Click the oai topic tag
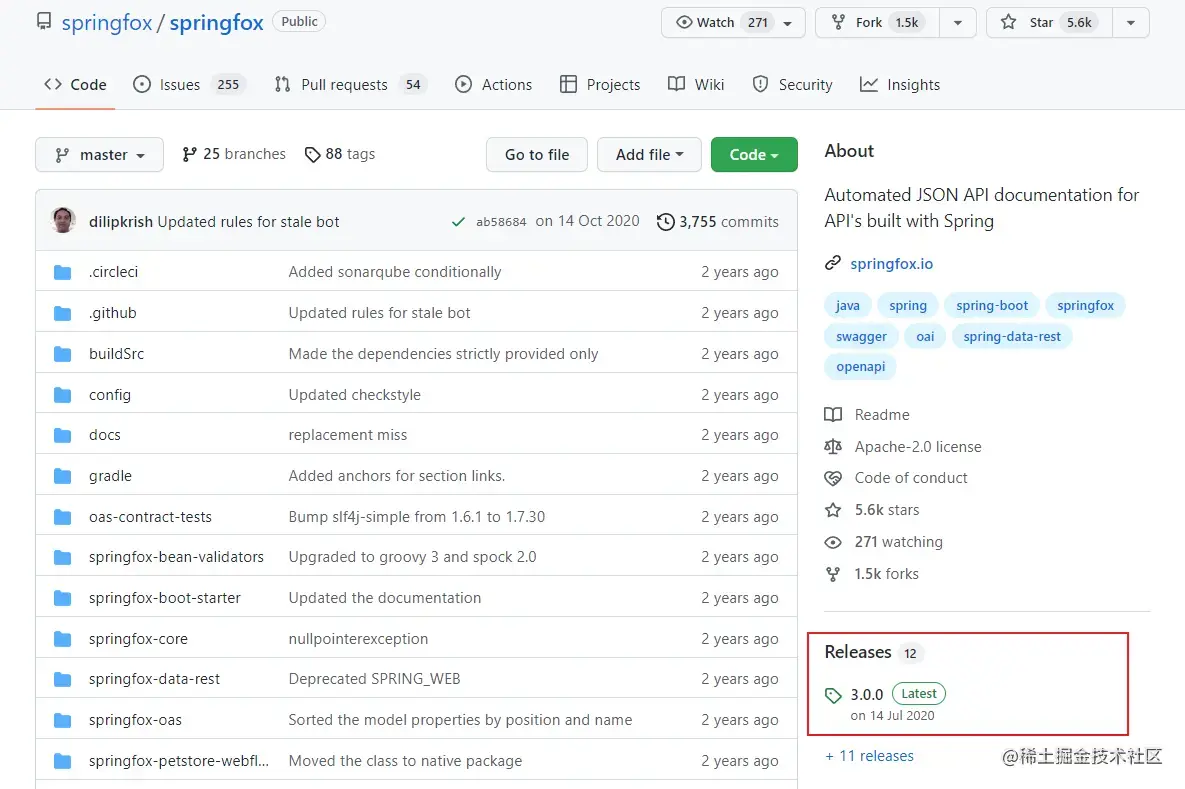Image resolution: width=1185 pixels, height=789 pixels. 925,336
